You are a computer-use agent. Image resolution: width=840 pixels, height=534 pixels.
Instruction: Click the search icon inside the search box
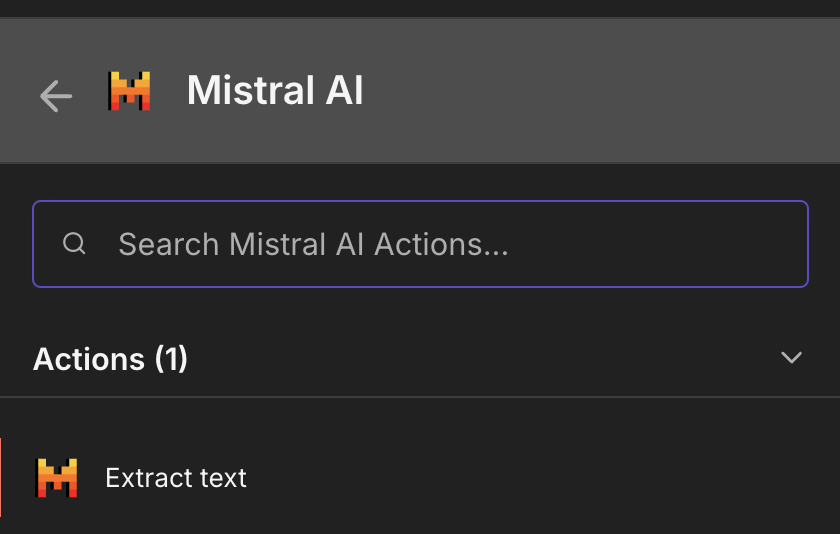click(x=74, y=244)
